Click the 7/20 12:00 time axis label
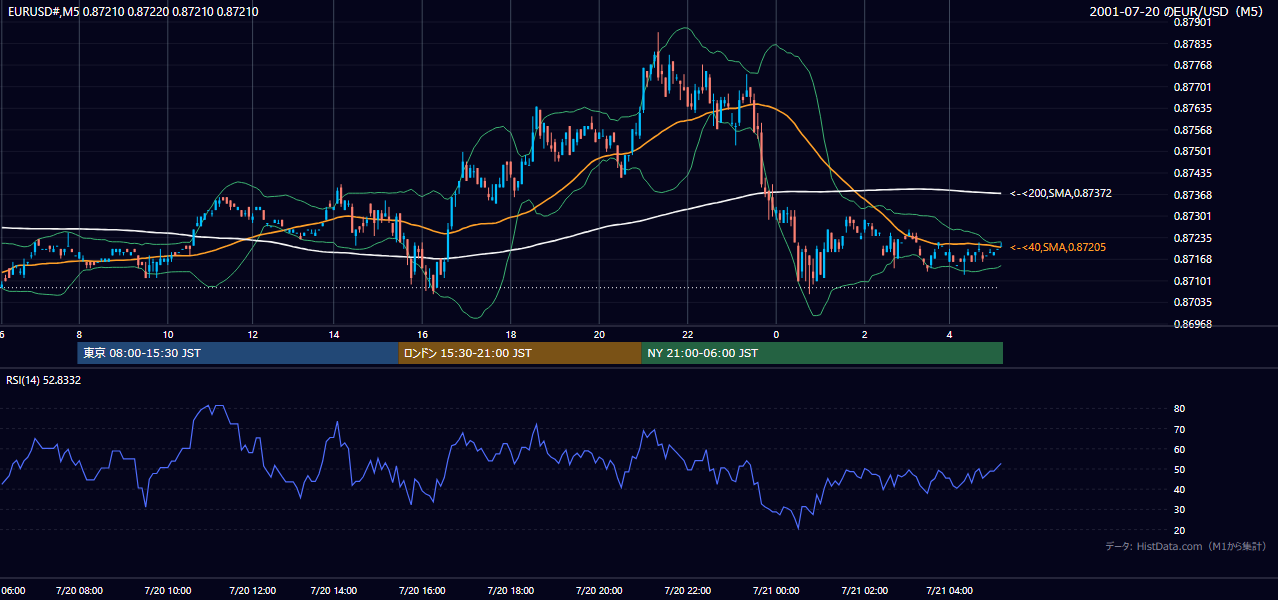The image size is (1278, 600). pyautogui.click(x=253, y=590)
